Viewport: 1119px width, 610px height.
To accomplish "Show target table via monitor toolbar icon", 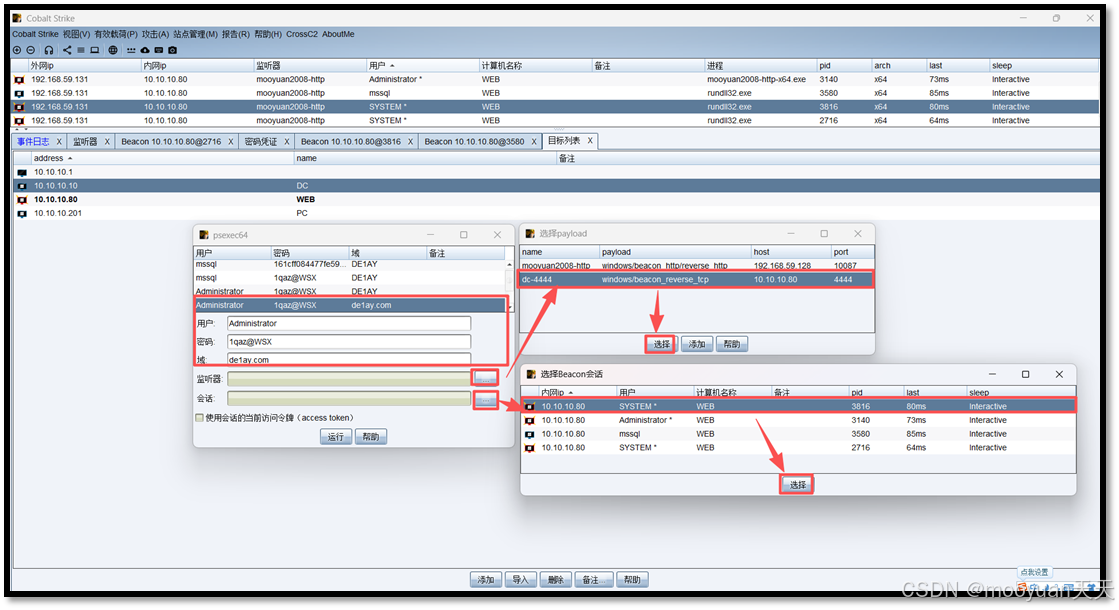I will pyautogui.click(x=94, y=50).
